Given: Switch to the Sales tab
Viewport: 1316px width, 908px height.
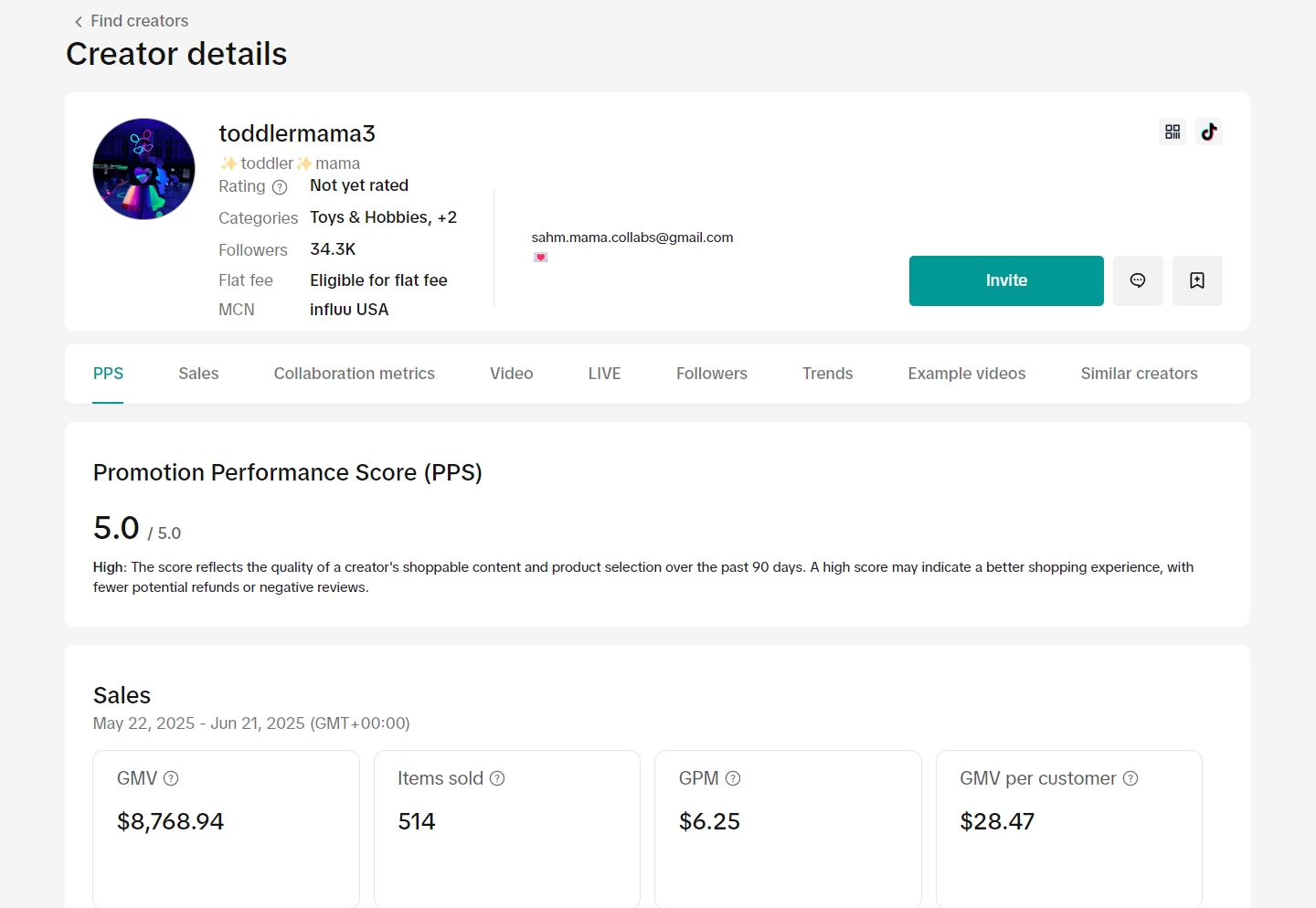Looking at the screenshot, I should [198, 374].
